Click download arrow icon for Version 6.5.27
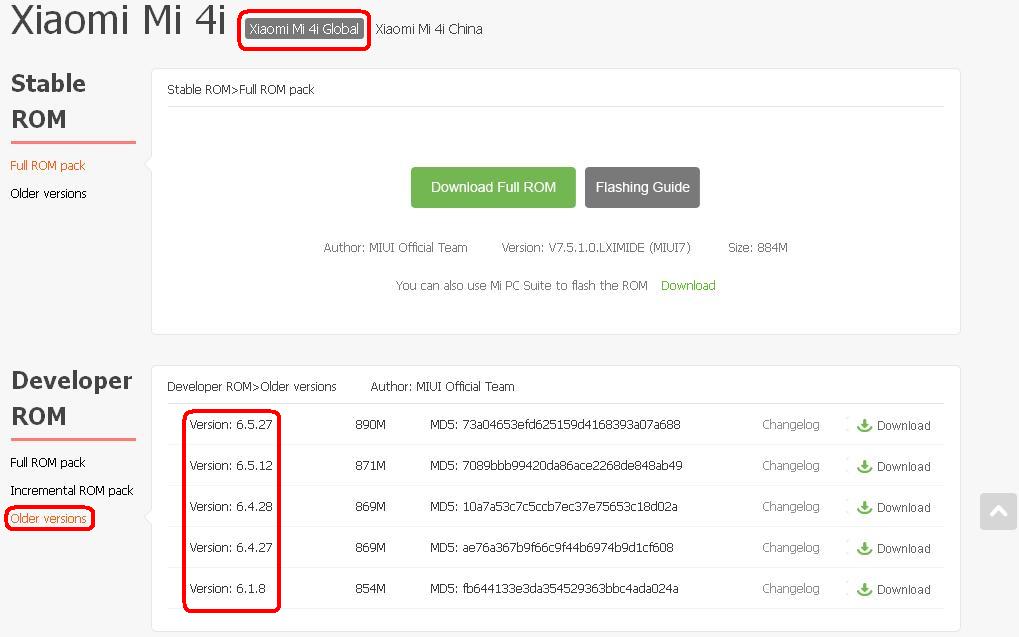 coord(864,425)
